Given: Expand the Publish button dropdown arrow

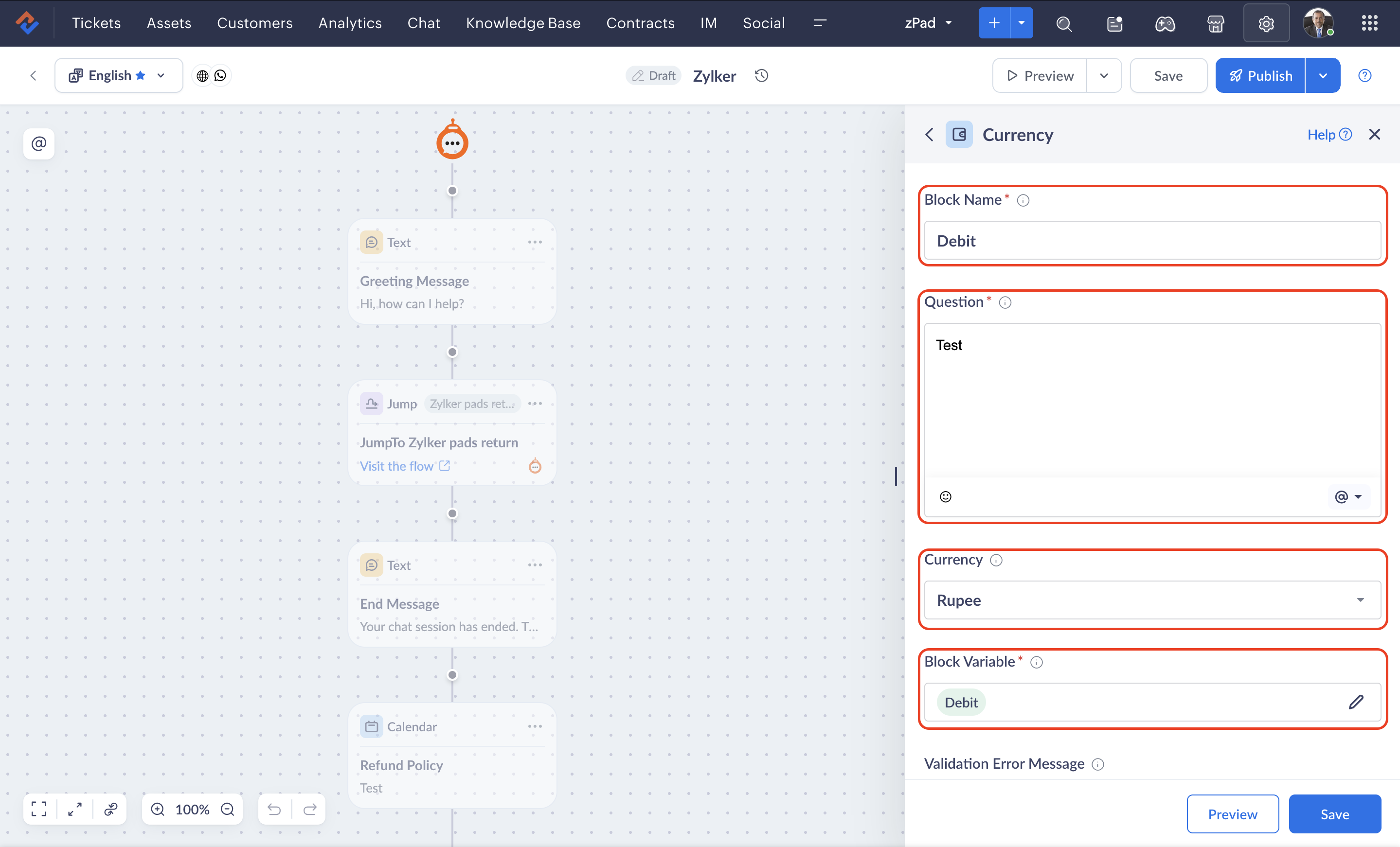Looking at the screenshot, I should click(1323, 75).
